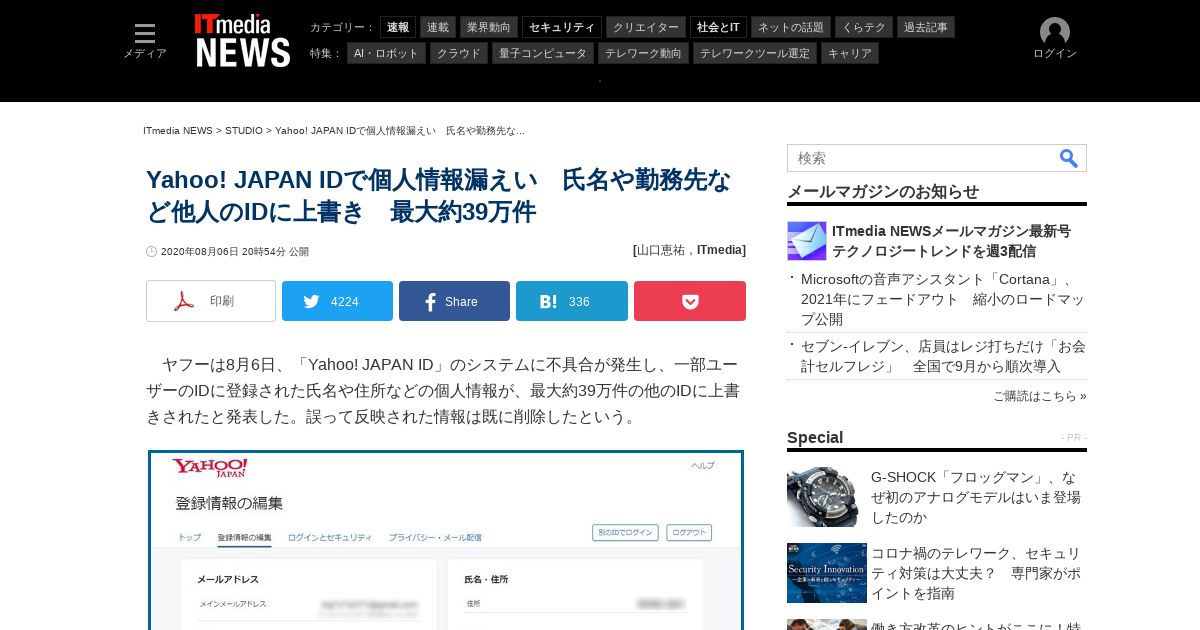Open the セブン-イレブン self-register article

(943, 357)
